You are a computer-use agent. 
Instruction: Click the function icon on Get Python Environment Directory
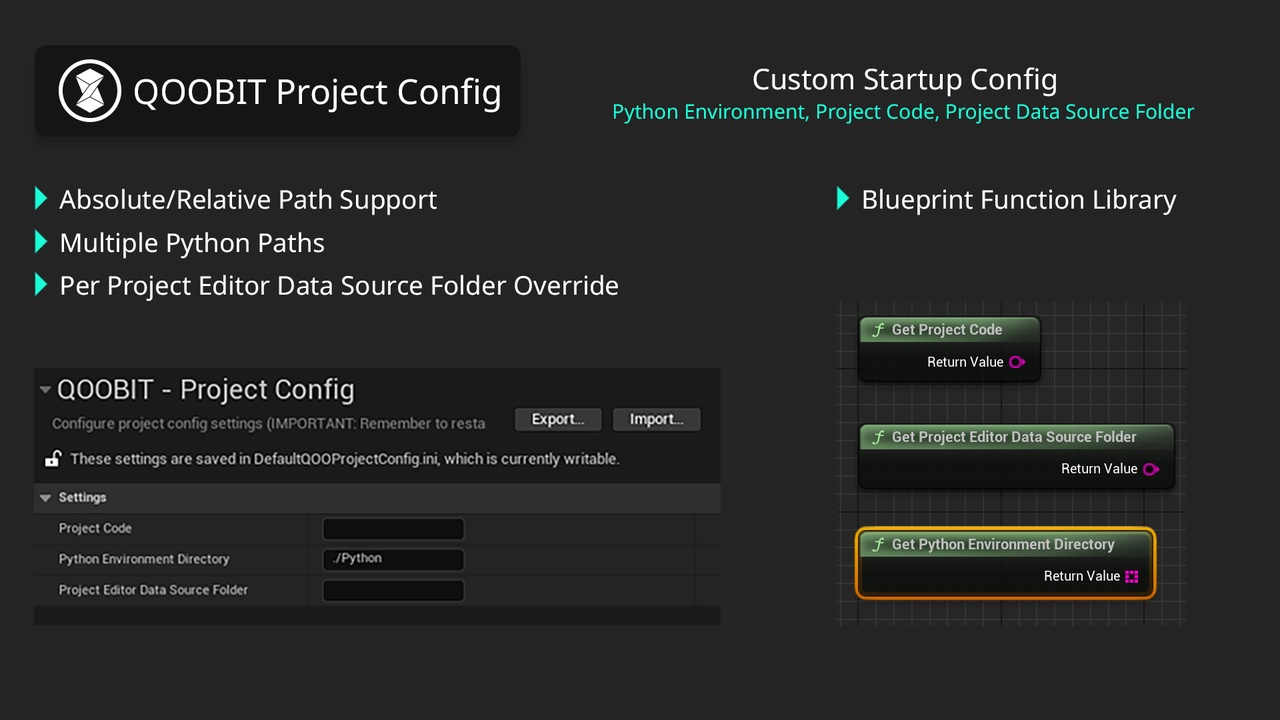(x=878, y=545)
